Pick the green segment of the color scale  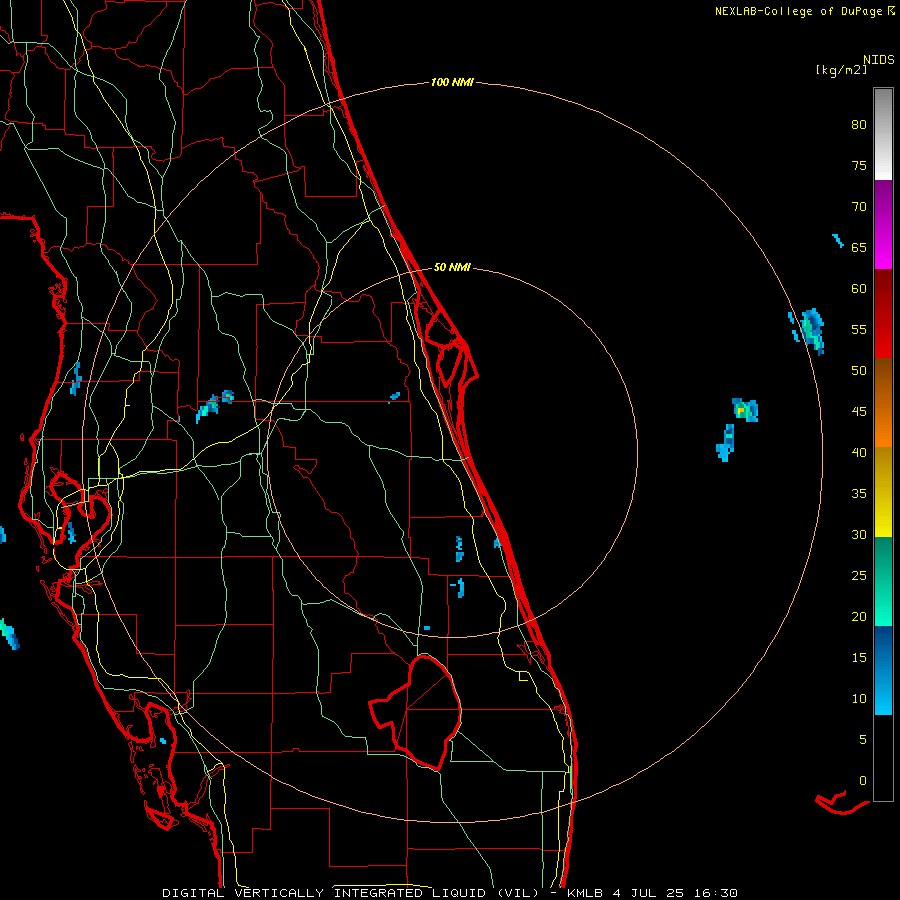click(x=883, y=581)
